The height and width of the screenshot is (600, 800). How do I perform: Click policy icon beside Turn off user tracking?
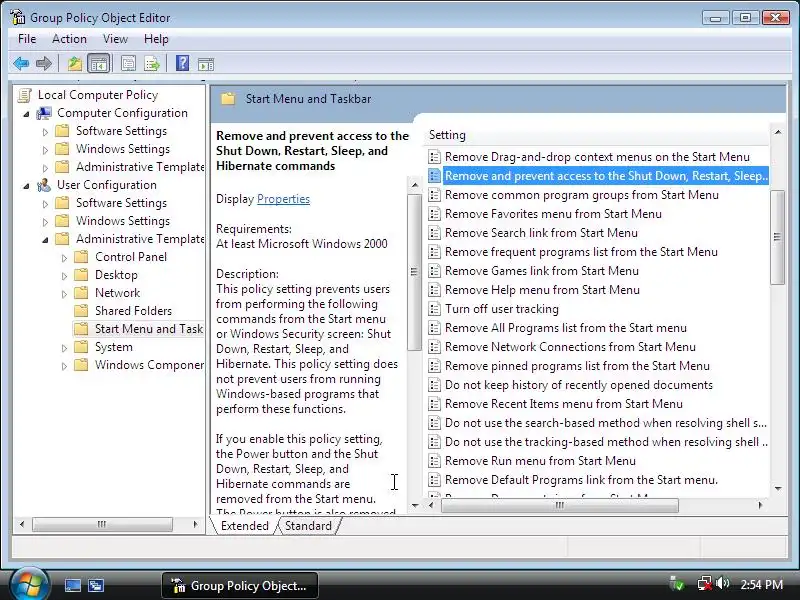[x=434, y=309]
